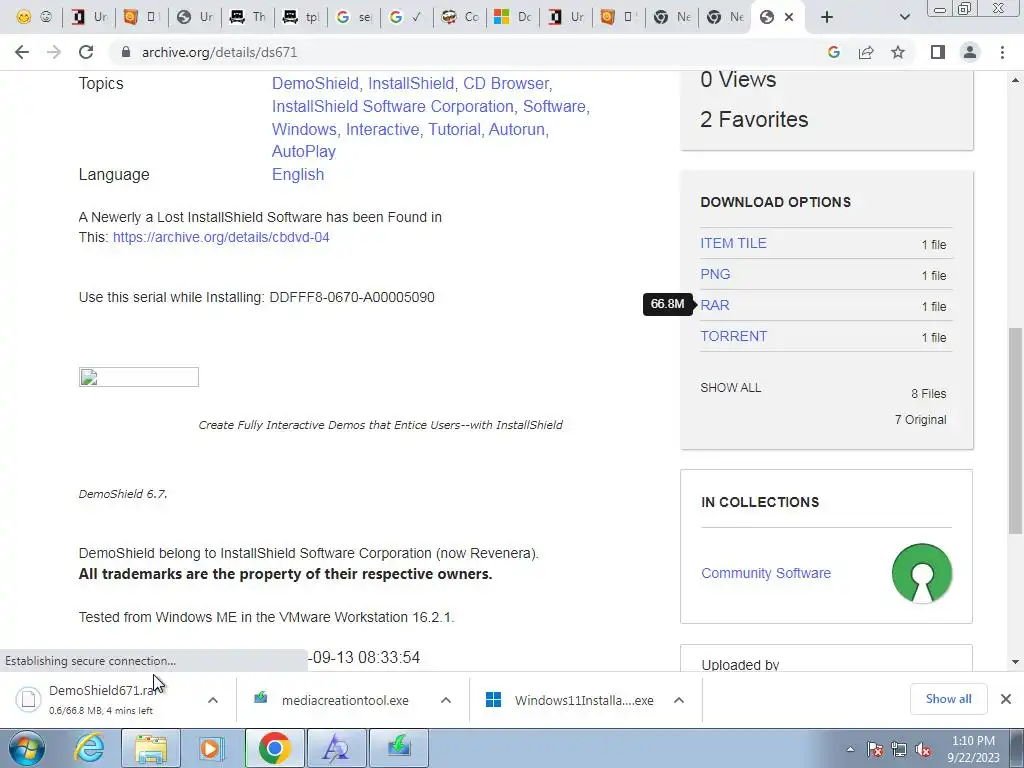
Task: Open the DemoShield671.rar download item
Action: 104,699
